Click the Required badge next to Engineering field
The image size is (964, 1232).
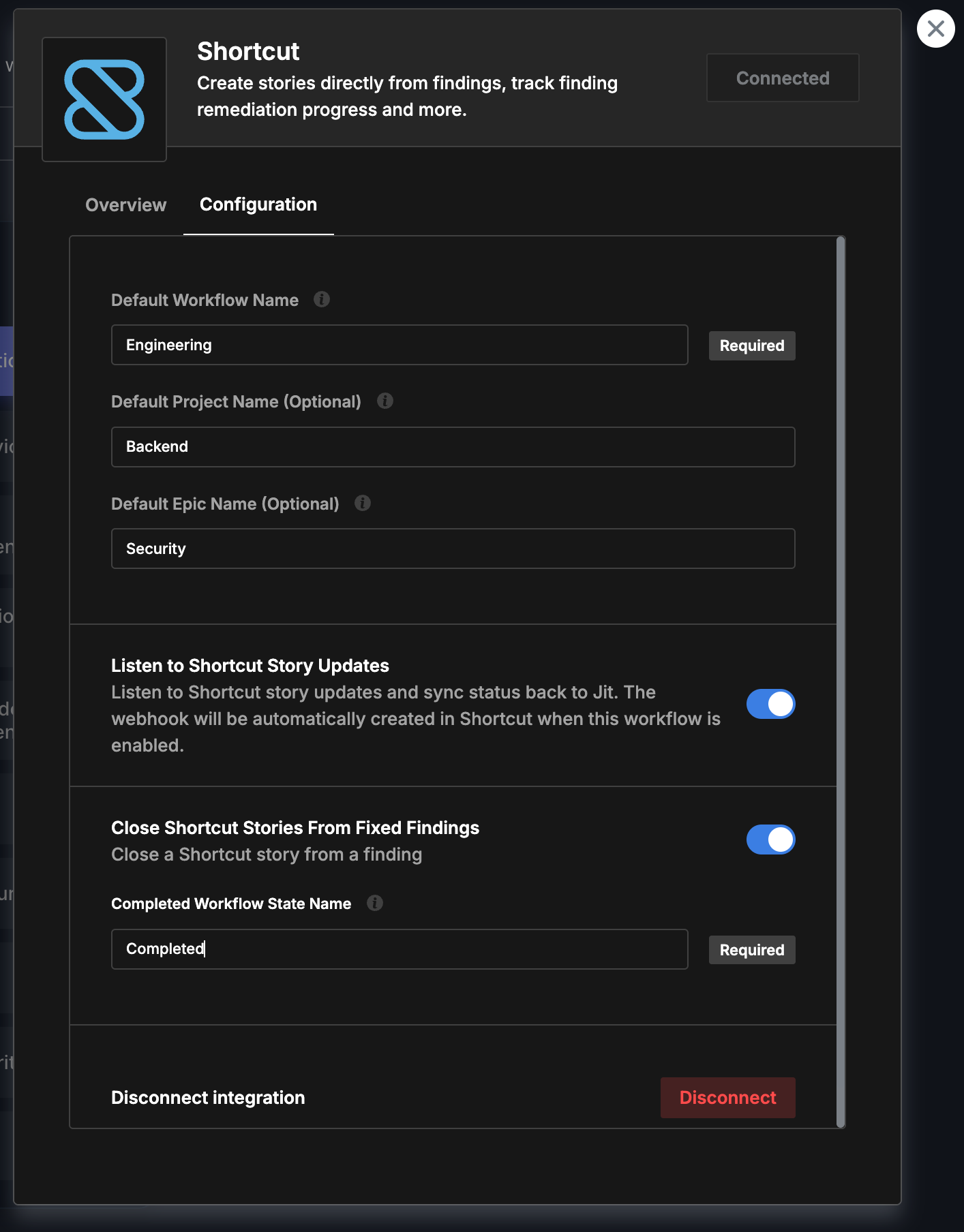(752, 345)
